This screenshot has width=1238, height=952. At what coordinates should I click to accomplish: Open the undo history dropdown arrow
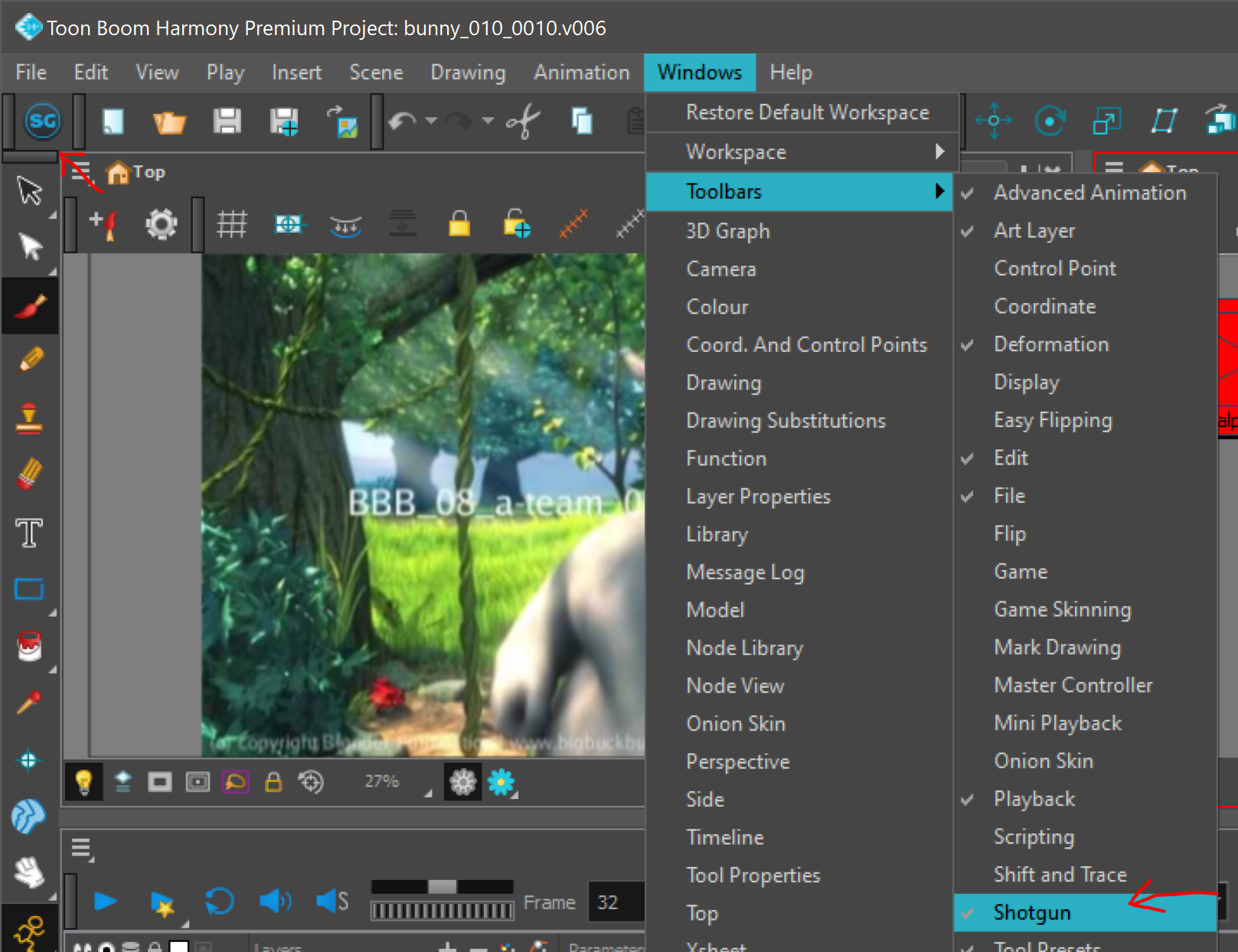point(432,120)
